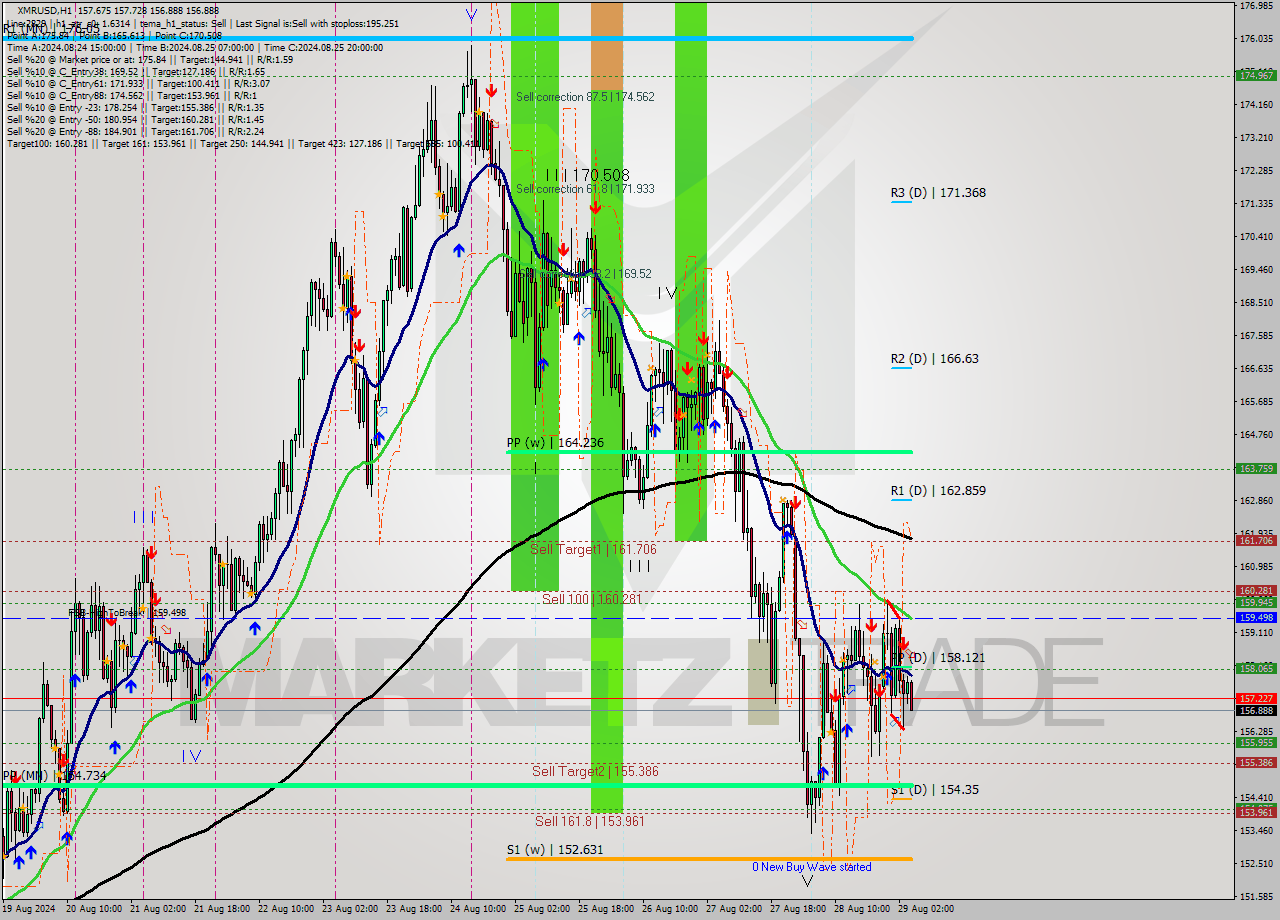Click the 'S1 (D) | 154.35' pivot label
The image size is (1280, 920).
934,790
